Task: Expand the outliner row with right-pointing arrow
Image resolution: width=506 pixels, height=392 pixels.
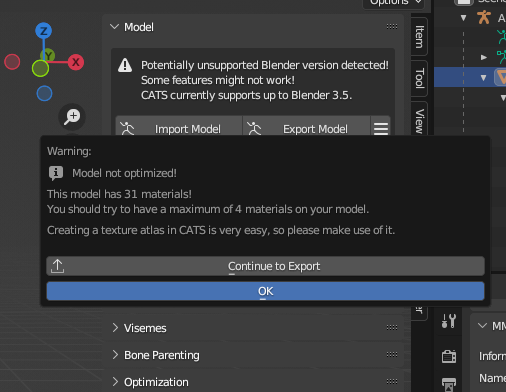Action: pos(484,57)
